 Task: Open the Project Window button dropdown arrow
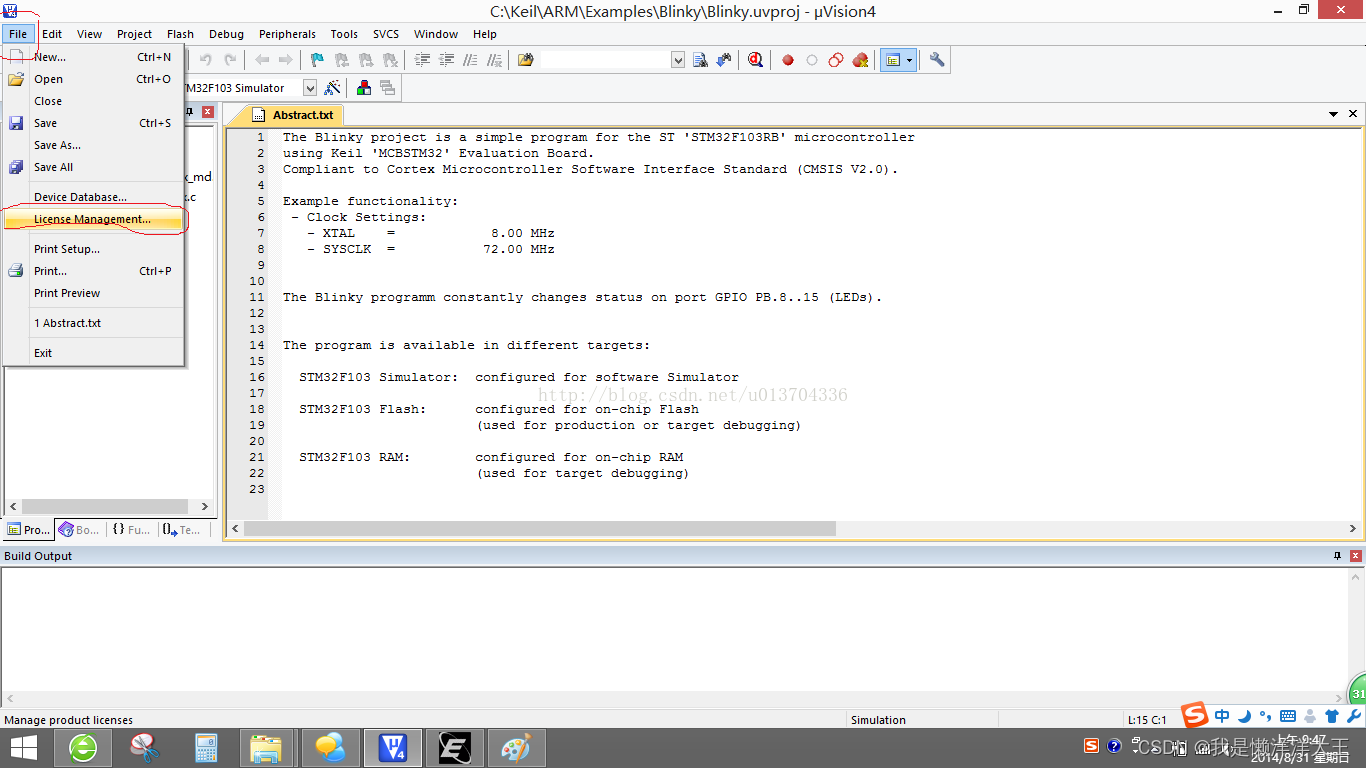coord(910,60)
